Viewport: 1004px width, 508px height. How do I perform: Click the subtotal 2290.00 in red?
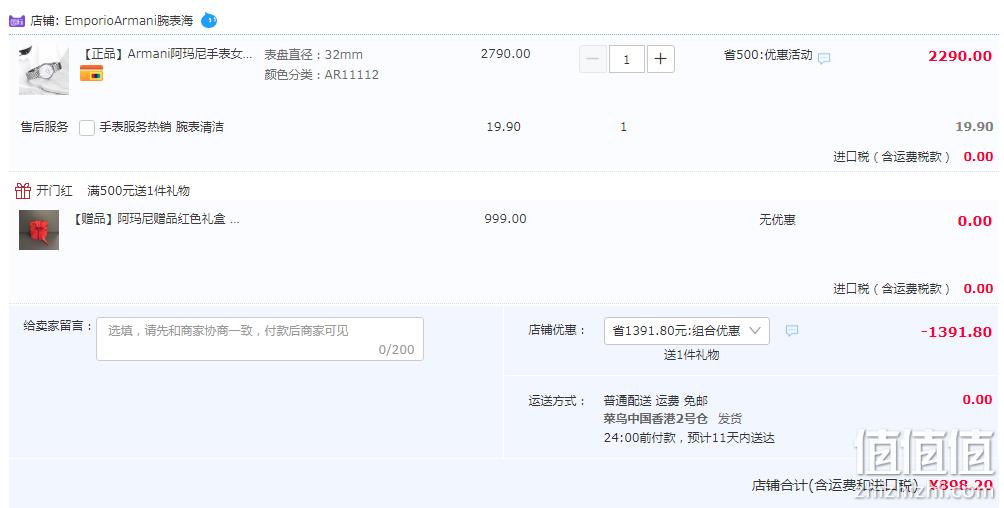pyautogui.click(x=960, y=56)
